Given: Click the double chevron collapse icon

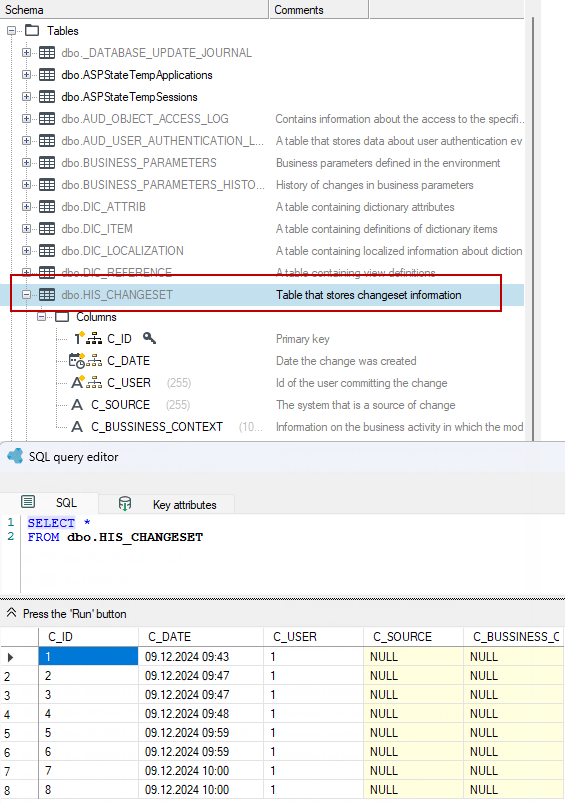Looking at the screenshot, I should point(11,613).
